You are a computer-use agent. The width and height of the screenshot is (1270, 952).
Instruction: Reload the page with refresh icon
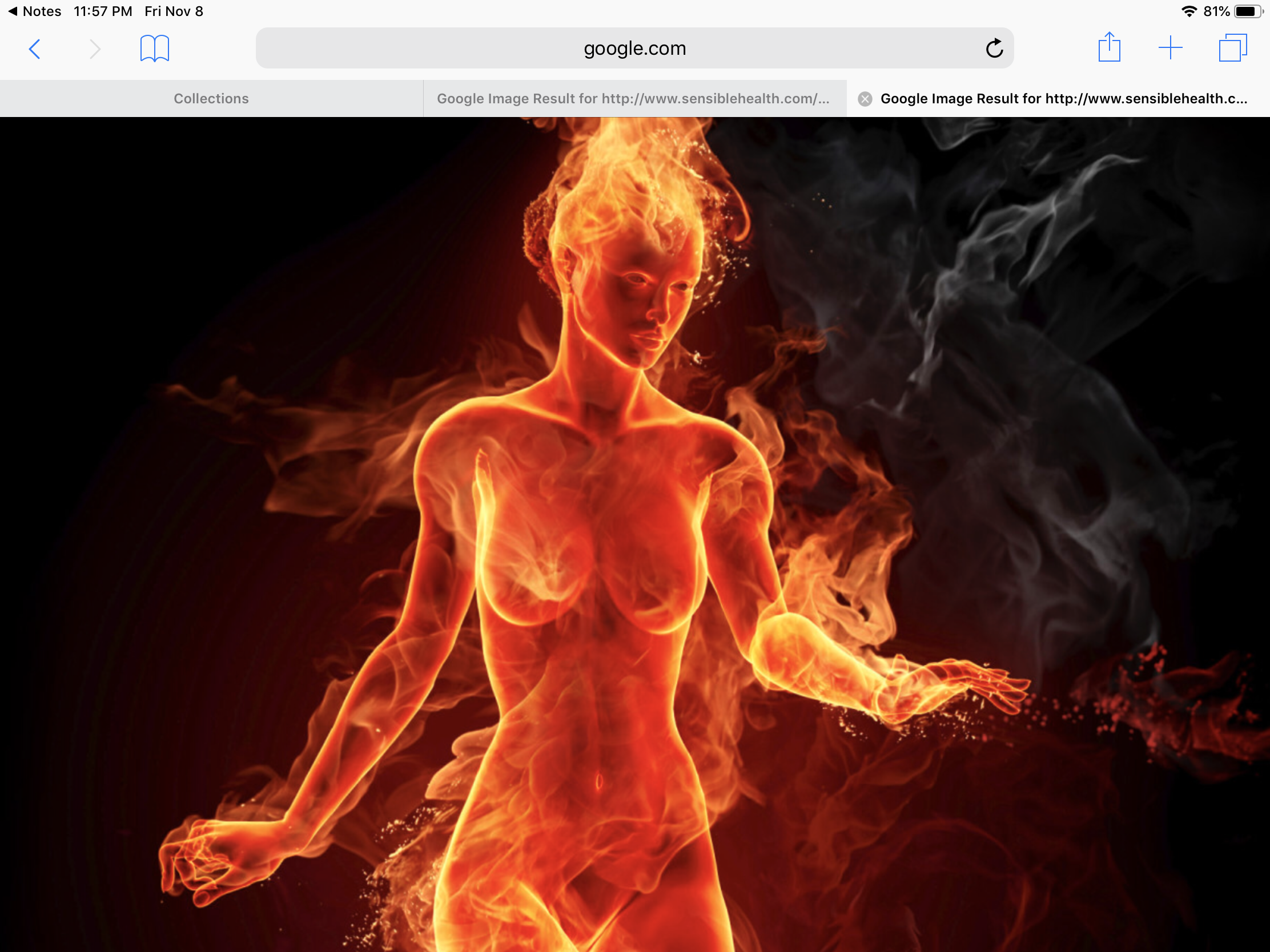[994, 48]
